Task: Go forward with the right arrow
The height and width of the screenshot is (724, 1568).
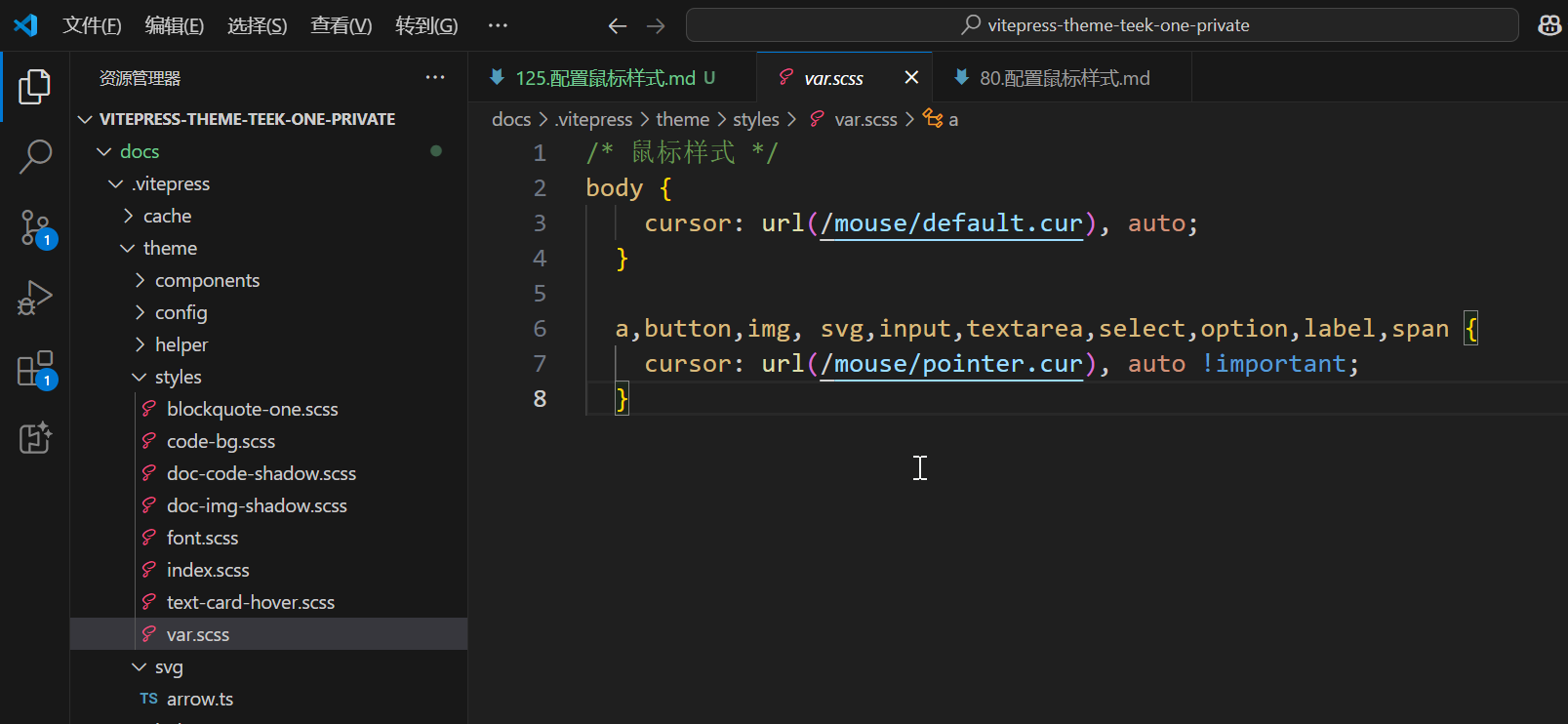Action: click(x=656, y=25)
